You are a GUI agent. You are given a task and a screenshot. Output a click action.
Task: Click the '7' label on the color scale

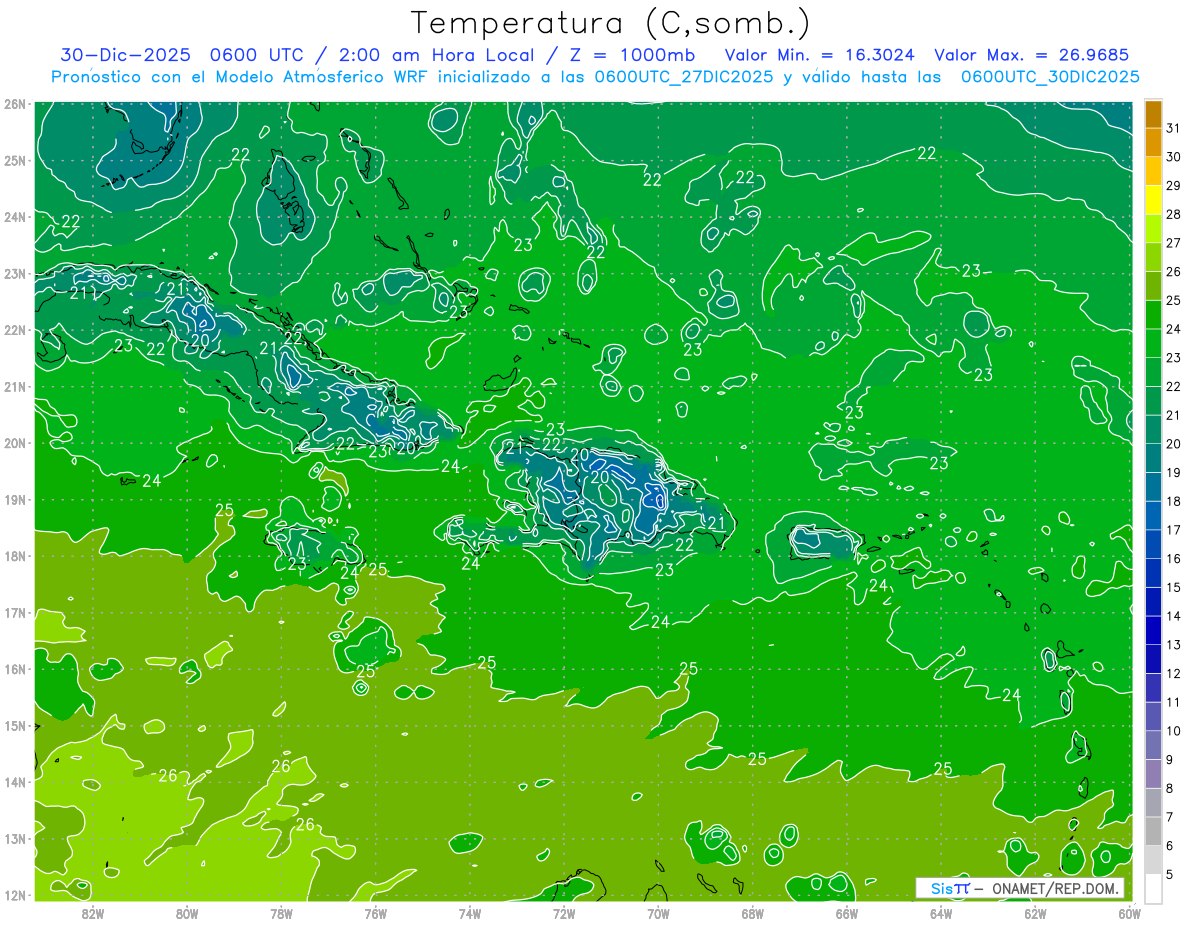[1171, 817]
